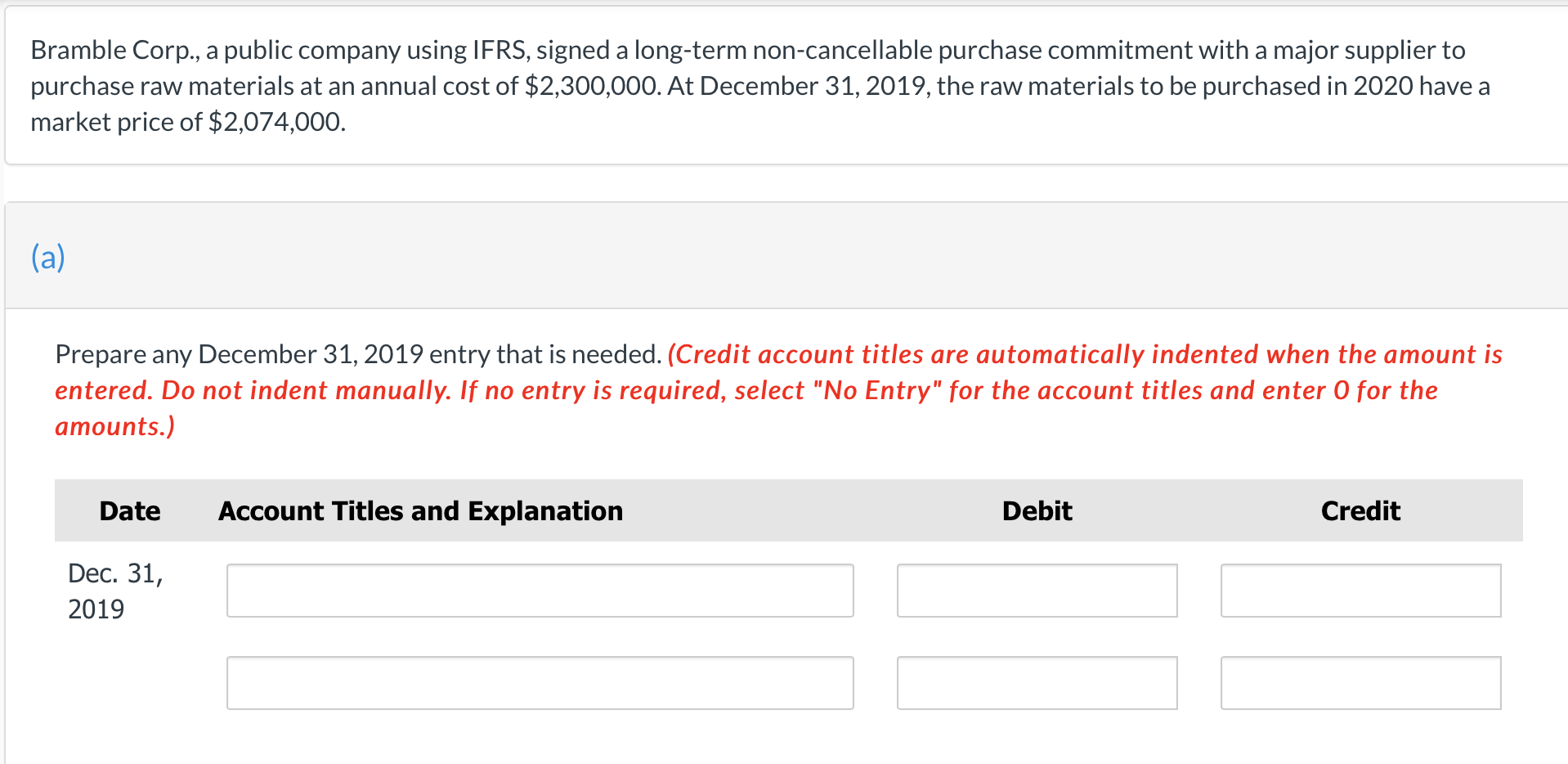Click the Debit field in the first row

click(x=1036, y=590)
